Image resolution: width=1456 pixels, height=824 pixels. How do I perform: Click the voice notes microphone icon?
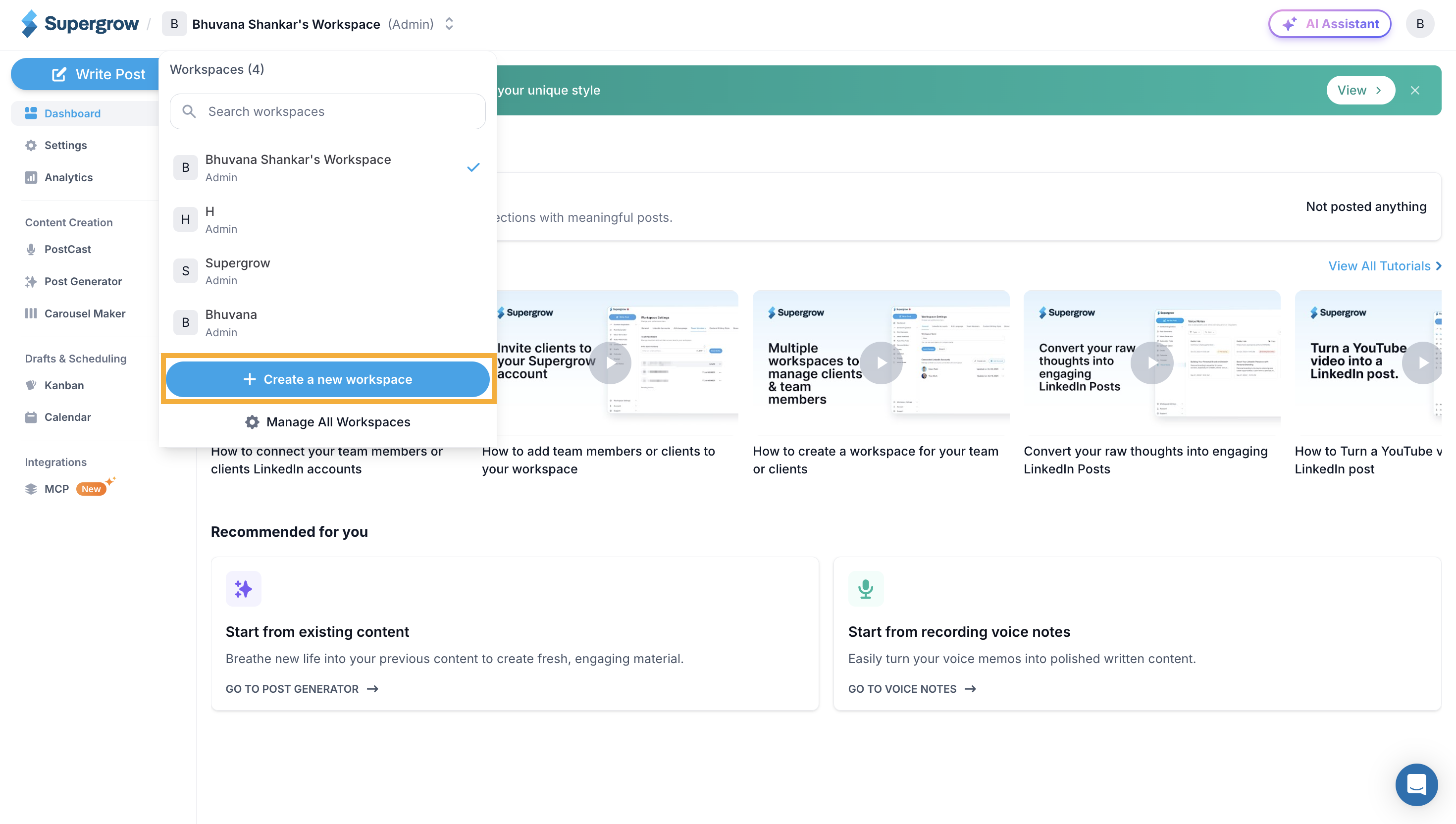865,589
